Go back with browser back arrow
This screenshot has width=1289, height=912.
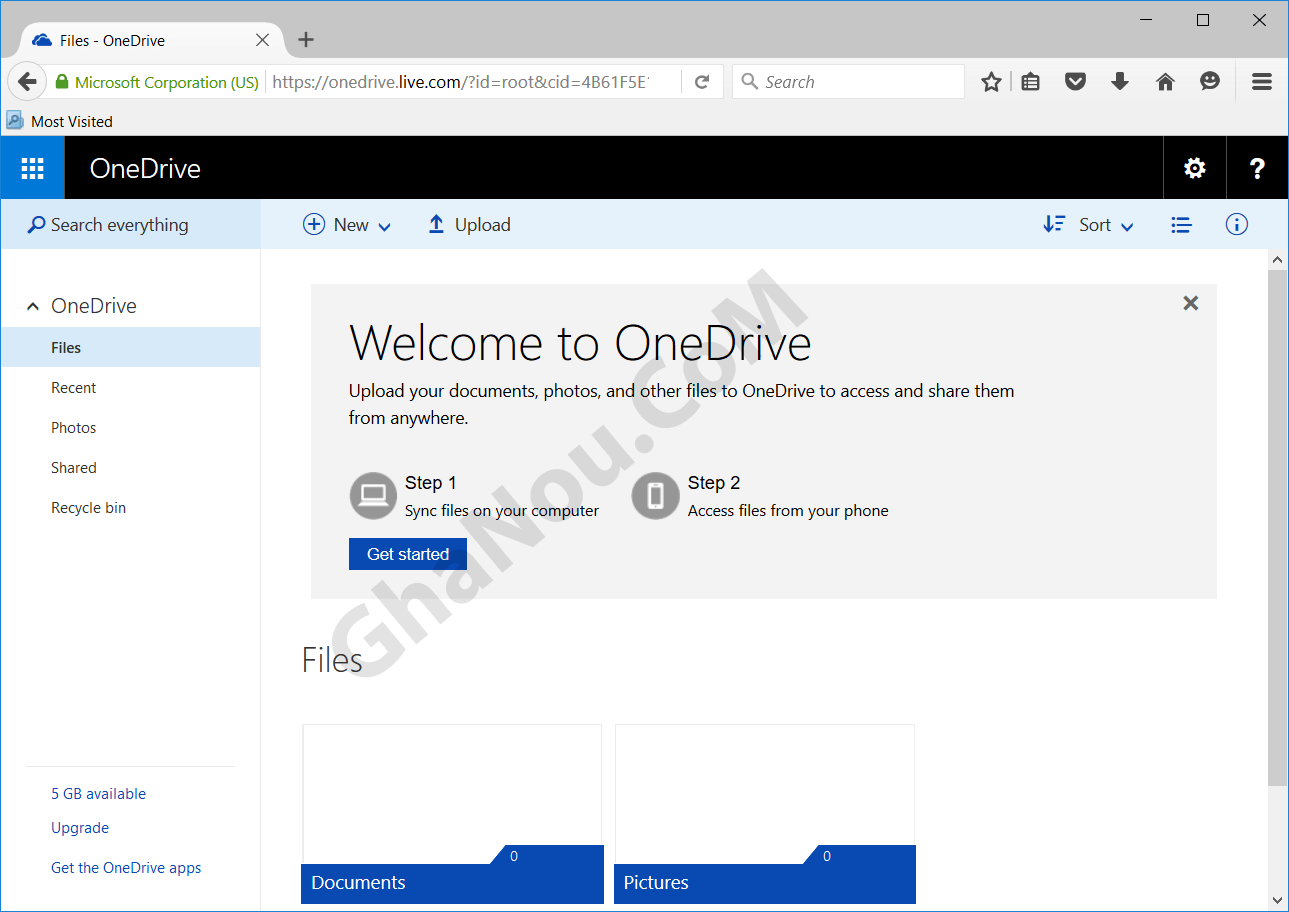coord(27,82)
